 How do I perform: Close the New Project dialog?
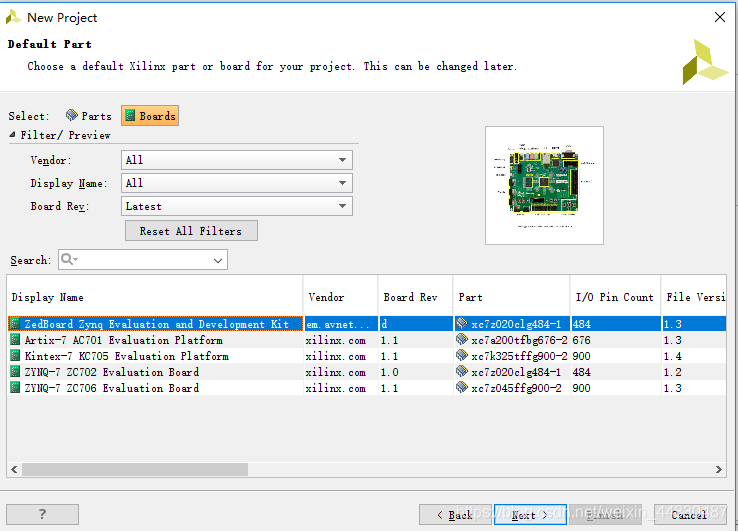(x=720, y=17)
